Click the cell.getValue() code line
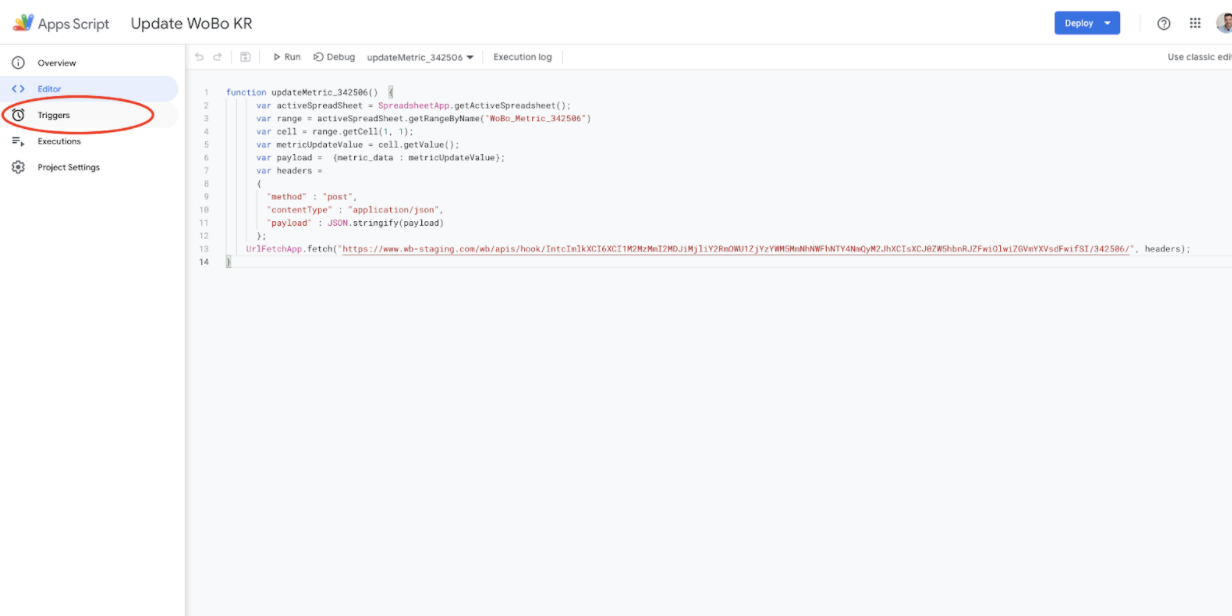The height and width of the screenshot is (616, 1232). coord(357,144)
